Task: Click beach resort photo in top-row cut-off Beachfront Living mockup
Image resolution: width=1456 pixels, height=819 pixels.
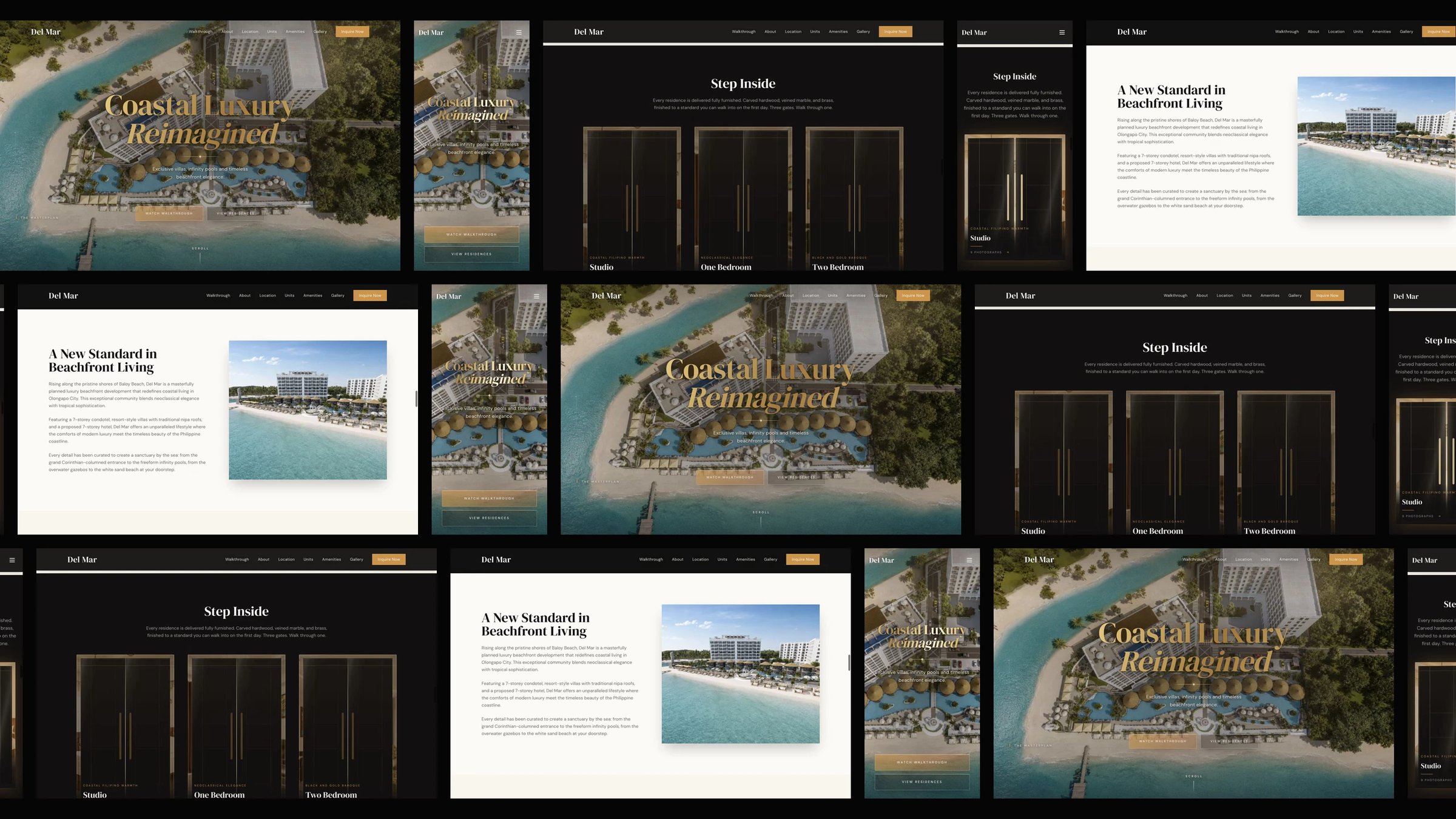Action: click(x=1377, y=146)
